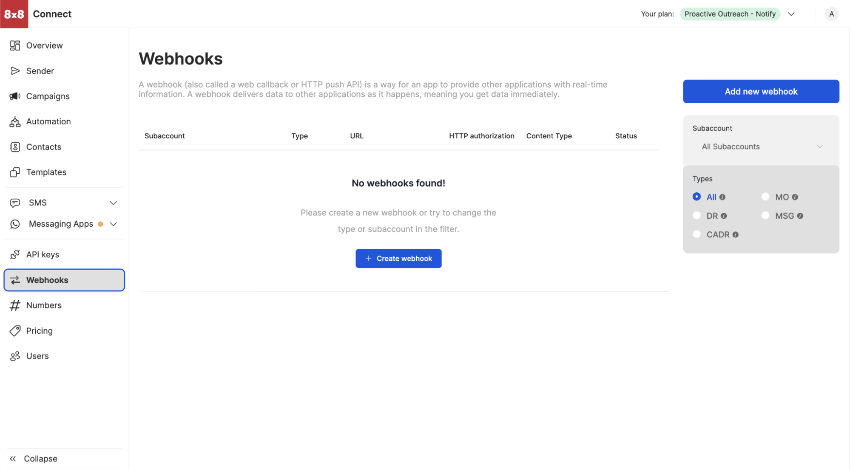Open Overview from the sidebar icon
The width and height of the screenshot is (850, 470).
[15, 46]
